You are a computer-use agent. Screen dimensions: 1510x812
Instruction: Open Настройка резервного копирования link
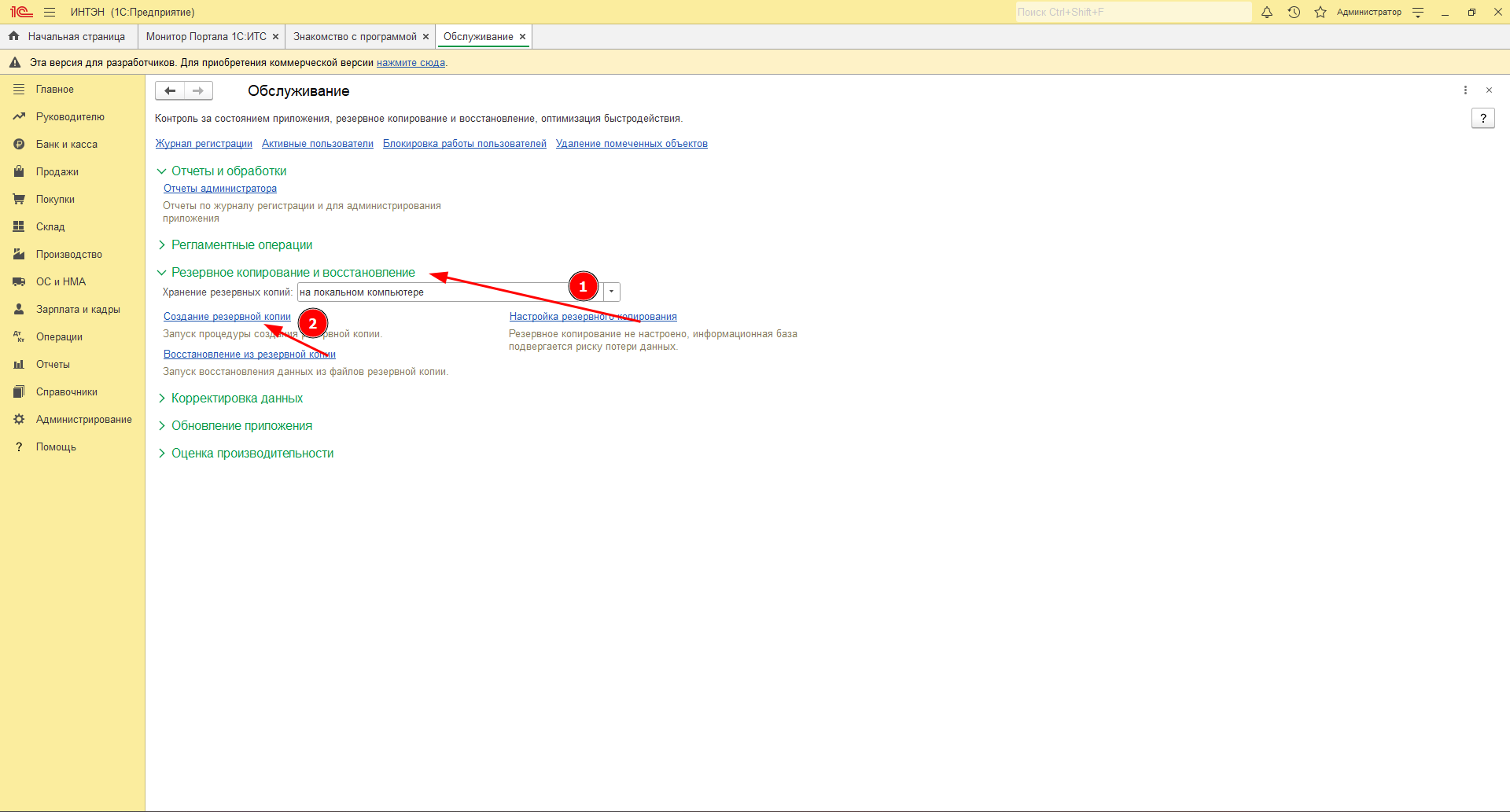pyautogui.click(x=593, y=317)
